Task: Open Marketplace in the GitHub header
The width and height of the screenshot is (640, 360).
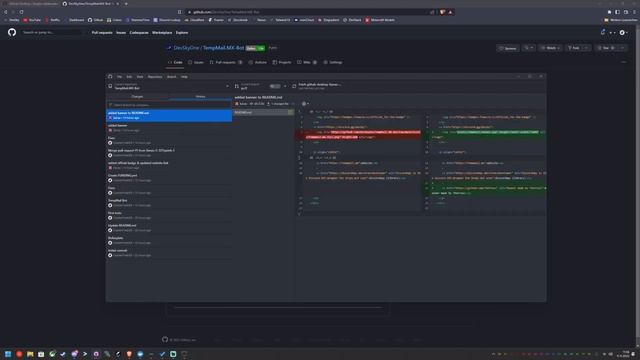Action: tap(162, 33)
